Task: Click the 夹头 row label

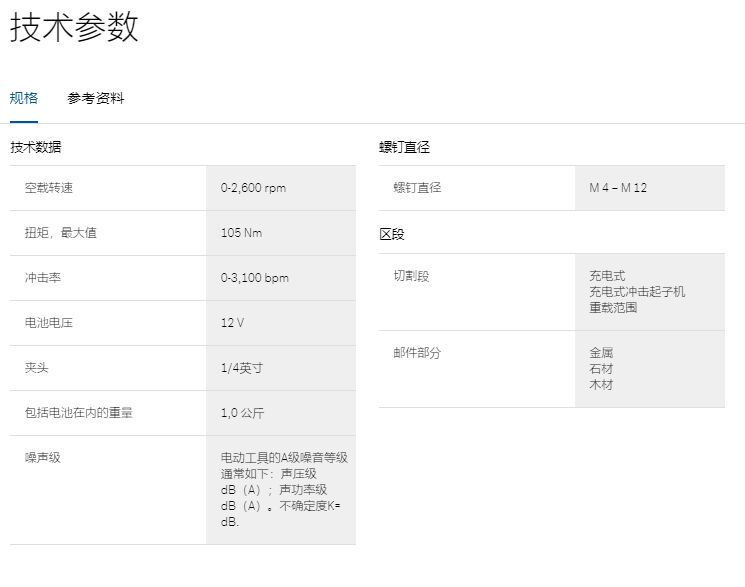Action: point(37,368)
